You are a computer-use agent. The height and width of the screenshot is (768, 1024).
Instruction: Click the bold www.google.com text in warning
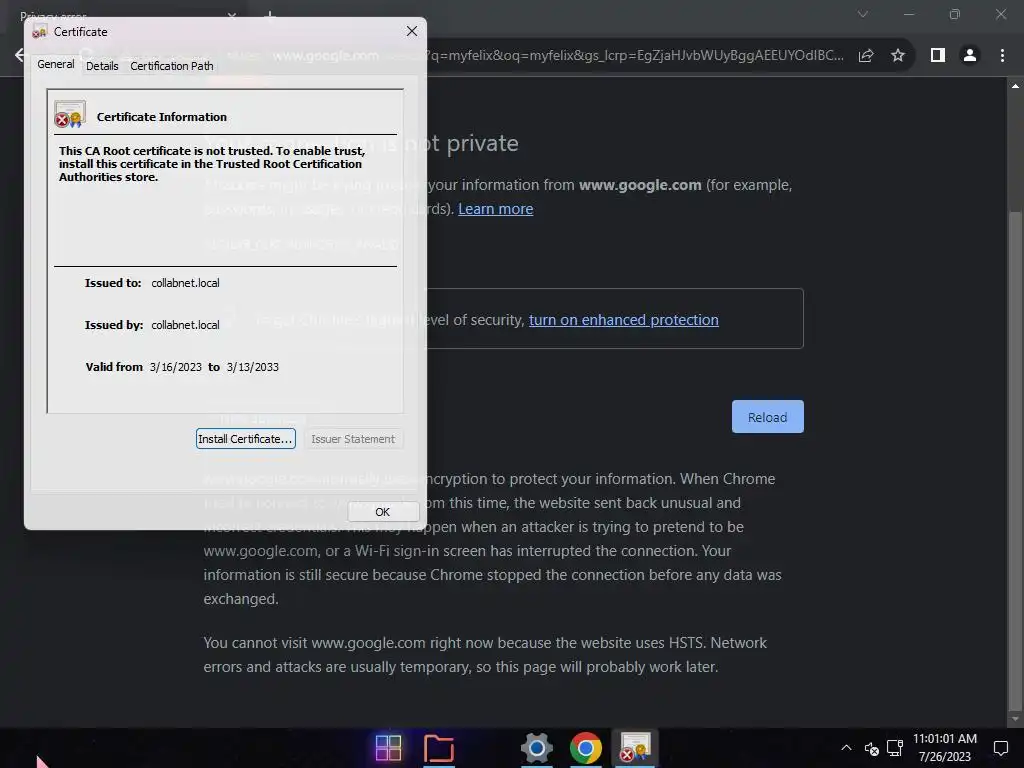coord(640,185)
